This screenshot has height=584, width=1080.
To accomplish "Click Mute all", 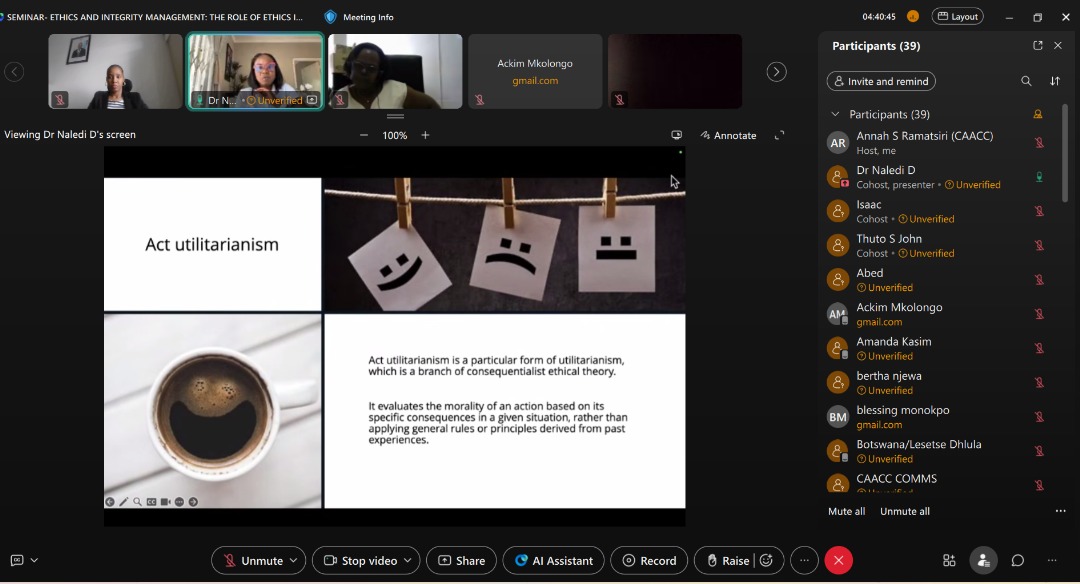I will click(x=846, y=511).
